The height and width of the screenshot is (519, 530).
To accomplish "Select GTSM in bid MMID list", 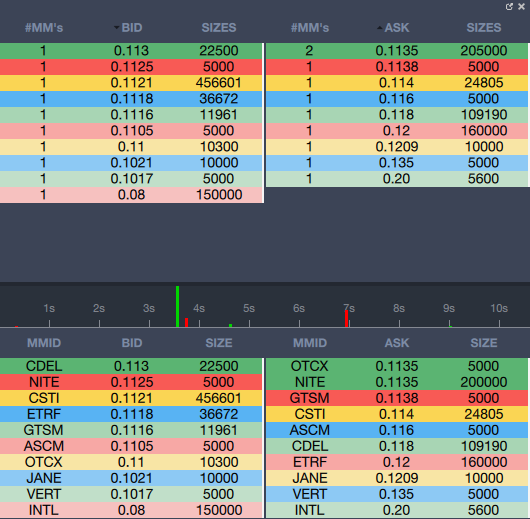I will pos(44,430).
